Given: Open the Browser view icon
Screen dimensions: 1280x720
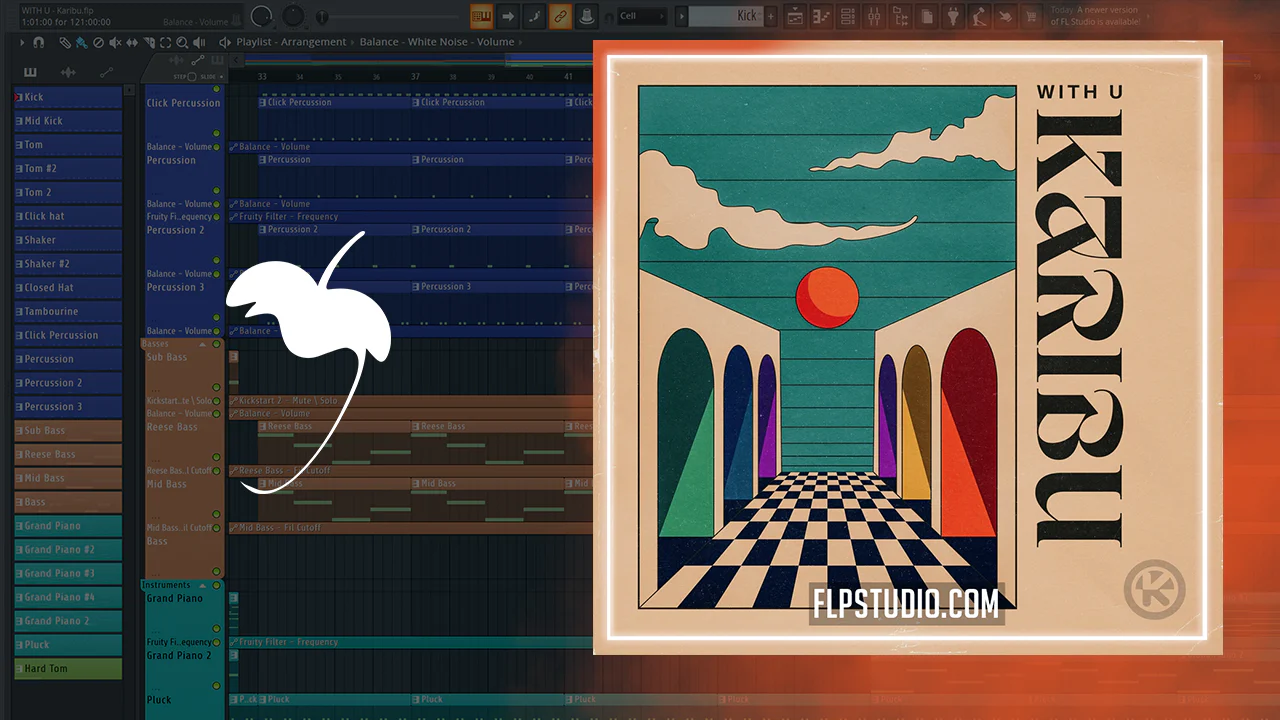Looking at the screenshot, I should point(900,16).
